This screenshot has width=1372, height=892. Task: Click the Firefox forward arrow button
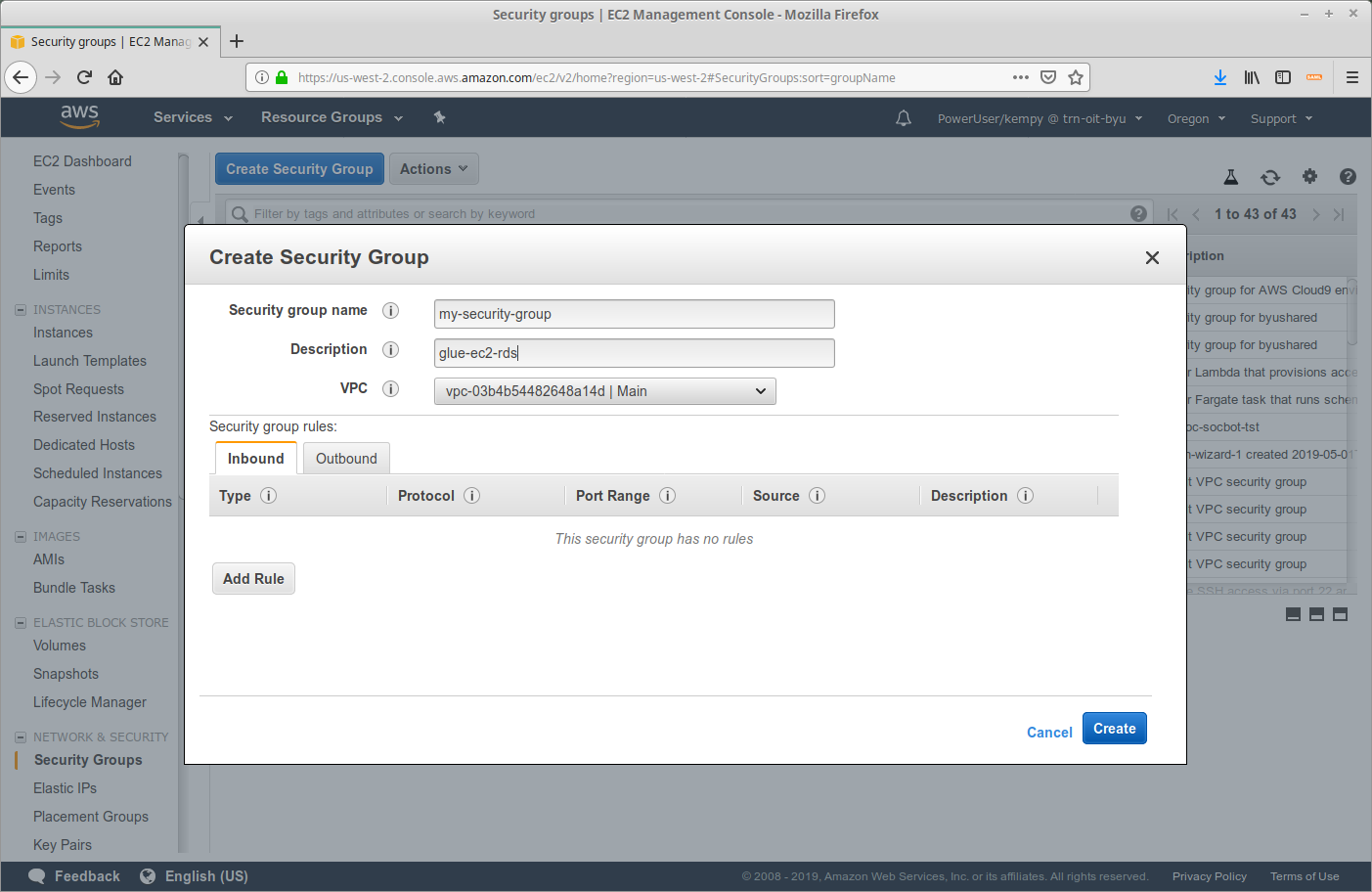click(53, 77)
